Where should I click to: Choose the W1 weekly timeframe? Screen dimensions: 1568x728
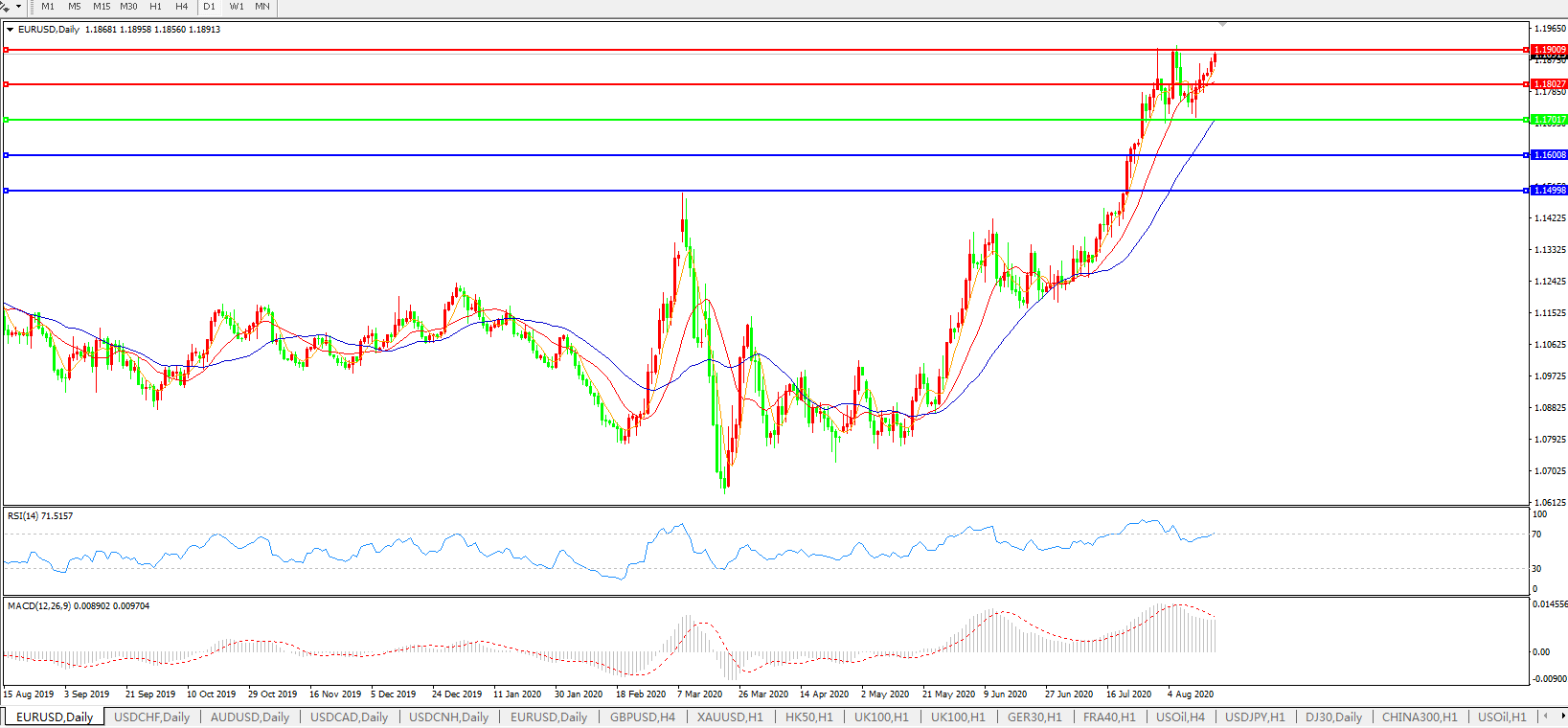point(236,7)
